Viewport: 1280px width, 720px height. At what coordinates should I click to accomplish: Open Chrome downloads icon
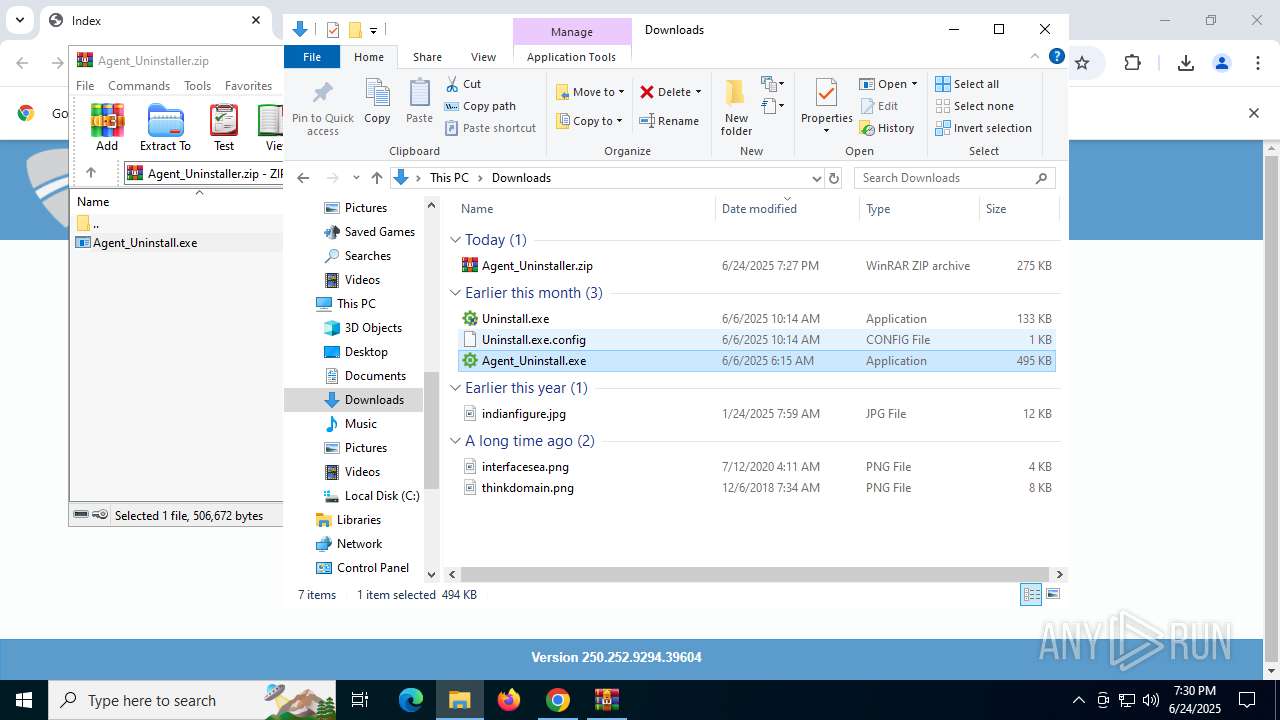pyautogui.click(x=1186, y=63)
